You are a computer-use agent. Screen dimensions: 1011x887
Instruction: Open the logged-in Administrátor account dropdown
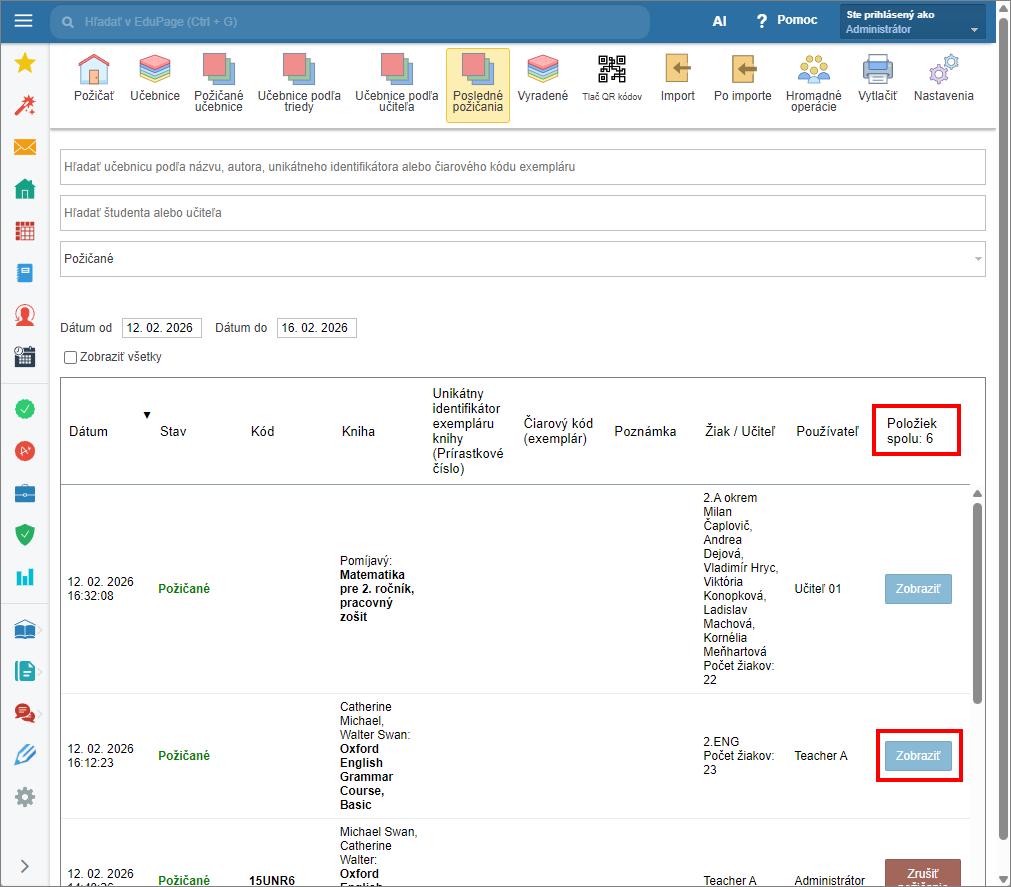click(912, 22)
